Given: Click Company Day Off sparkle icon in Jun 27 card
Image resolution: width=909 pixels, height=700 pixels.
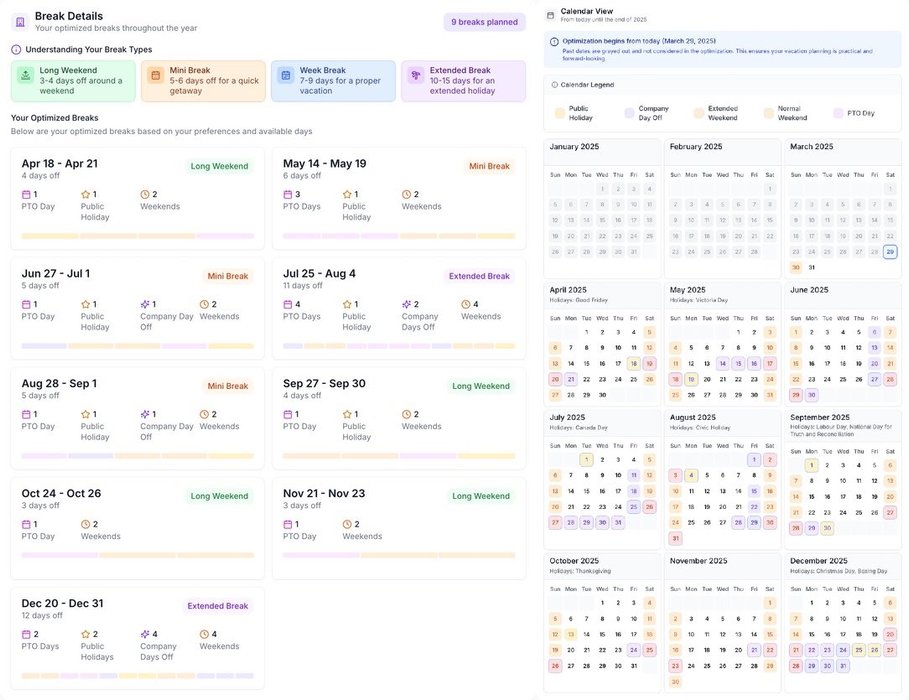Looking at the screenshot, I should [x=145, y=304].
